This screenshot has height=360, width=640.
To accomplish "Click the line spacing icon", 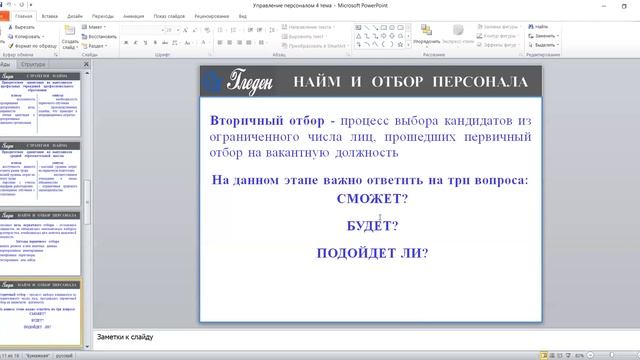I will (x=272, y=30).
